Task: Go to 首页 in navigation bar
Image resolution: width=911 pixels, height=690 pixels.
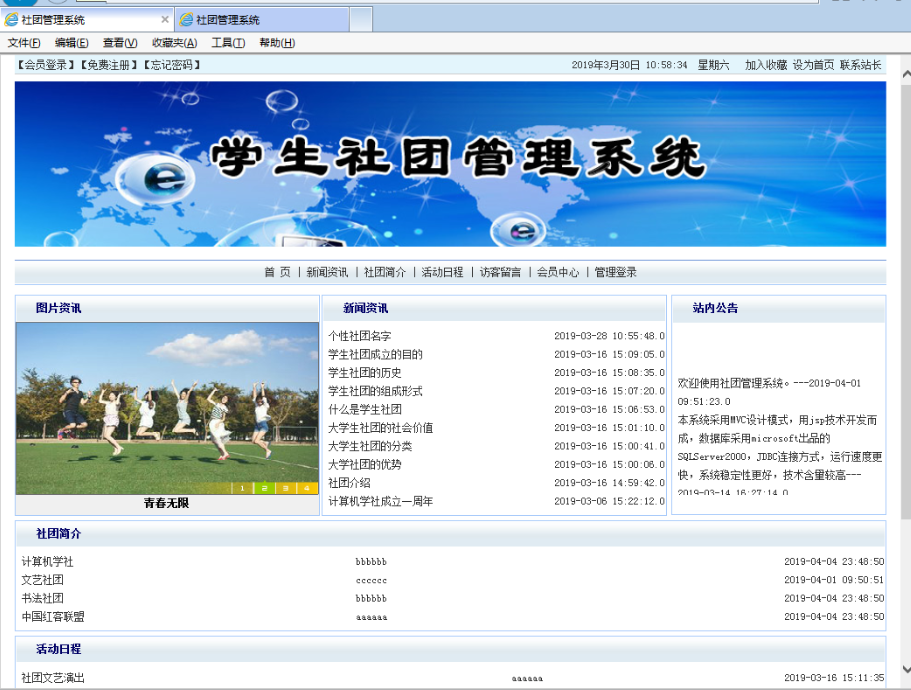Action: pos(277,272)
